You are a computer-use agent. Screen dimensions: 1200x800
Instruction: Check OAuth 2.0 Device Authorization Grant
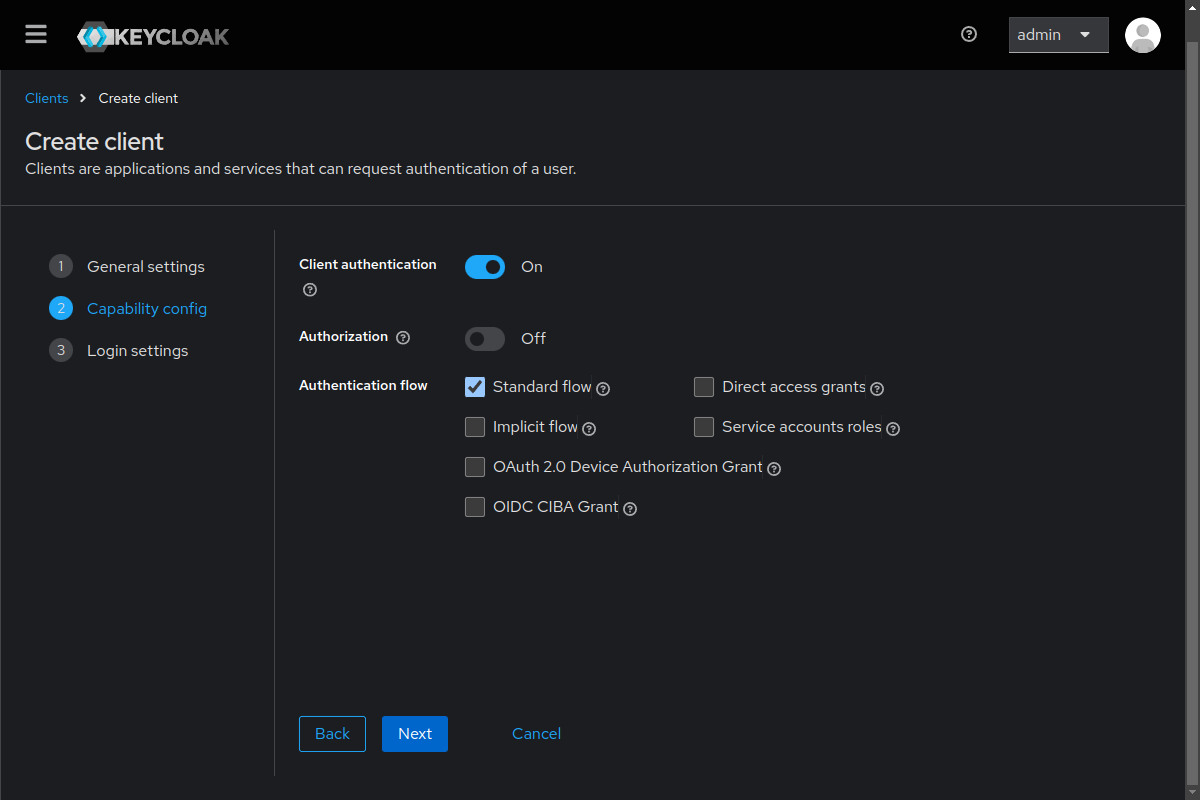[x=475, y=467]
